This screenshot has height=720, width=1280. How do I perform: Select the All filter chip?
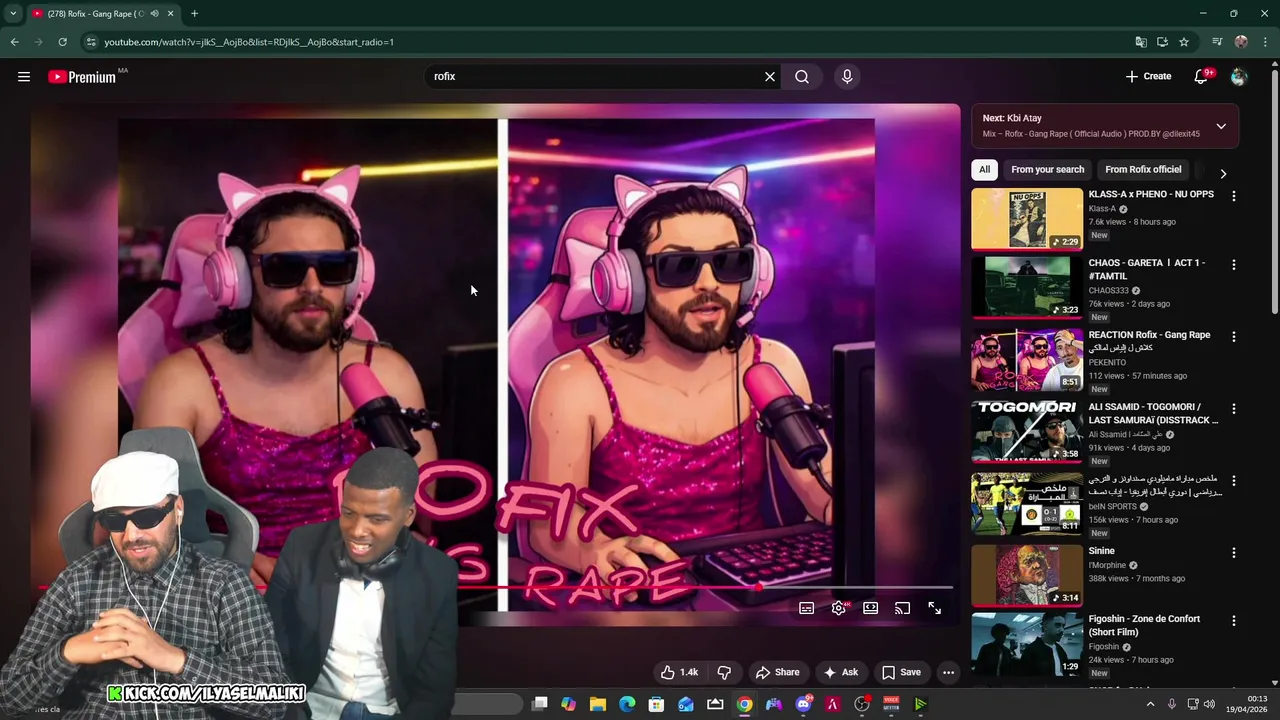coord(984,169)
